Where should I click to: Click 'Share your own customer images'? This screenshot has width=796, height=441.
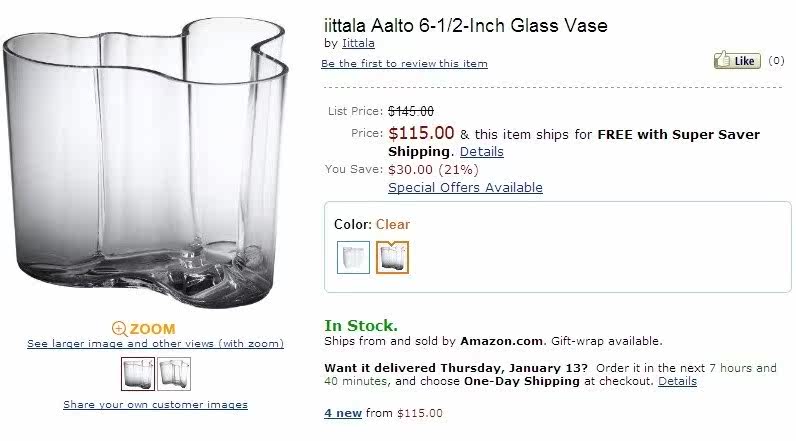[x=155, y=405]
